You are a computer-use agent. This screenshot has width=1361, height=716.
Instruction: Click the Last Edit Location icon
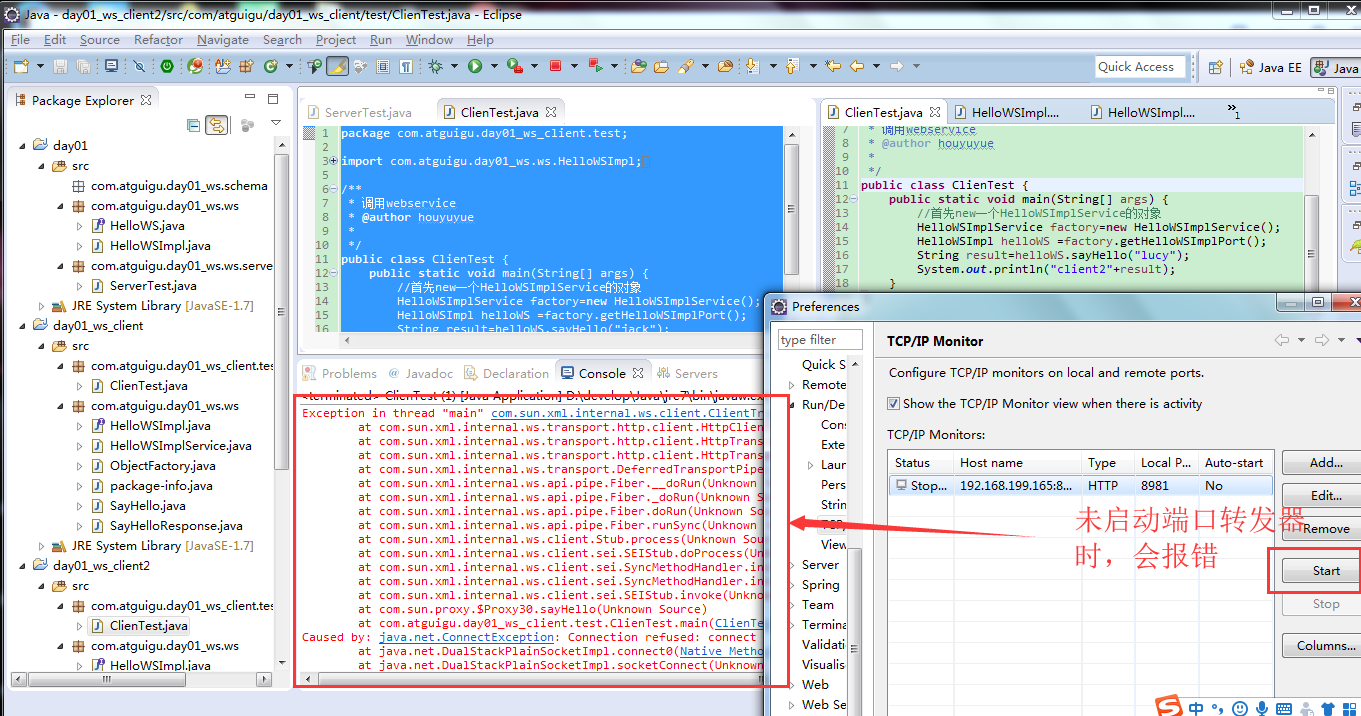[x=832, y=66]
